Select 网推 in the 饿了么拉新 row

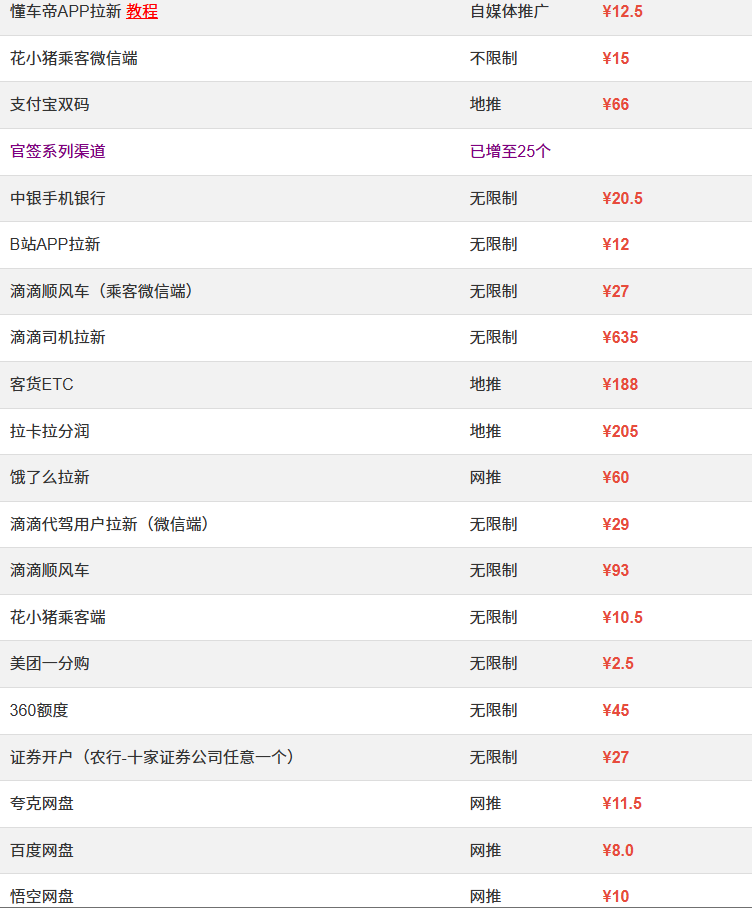[x=485, y=478]
